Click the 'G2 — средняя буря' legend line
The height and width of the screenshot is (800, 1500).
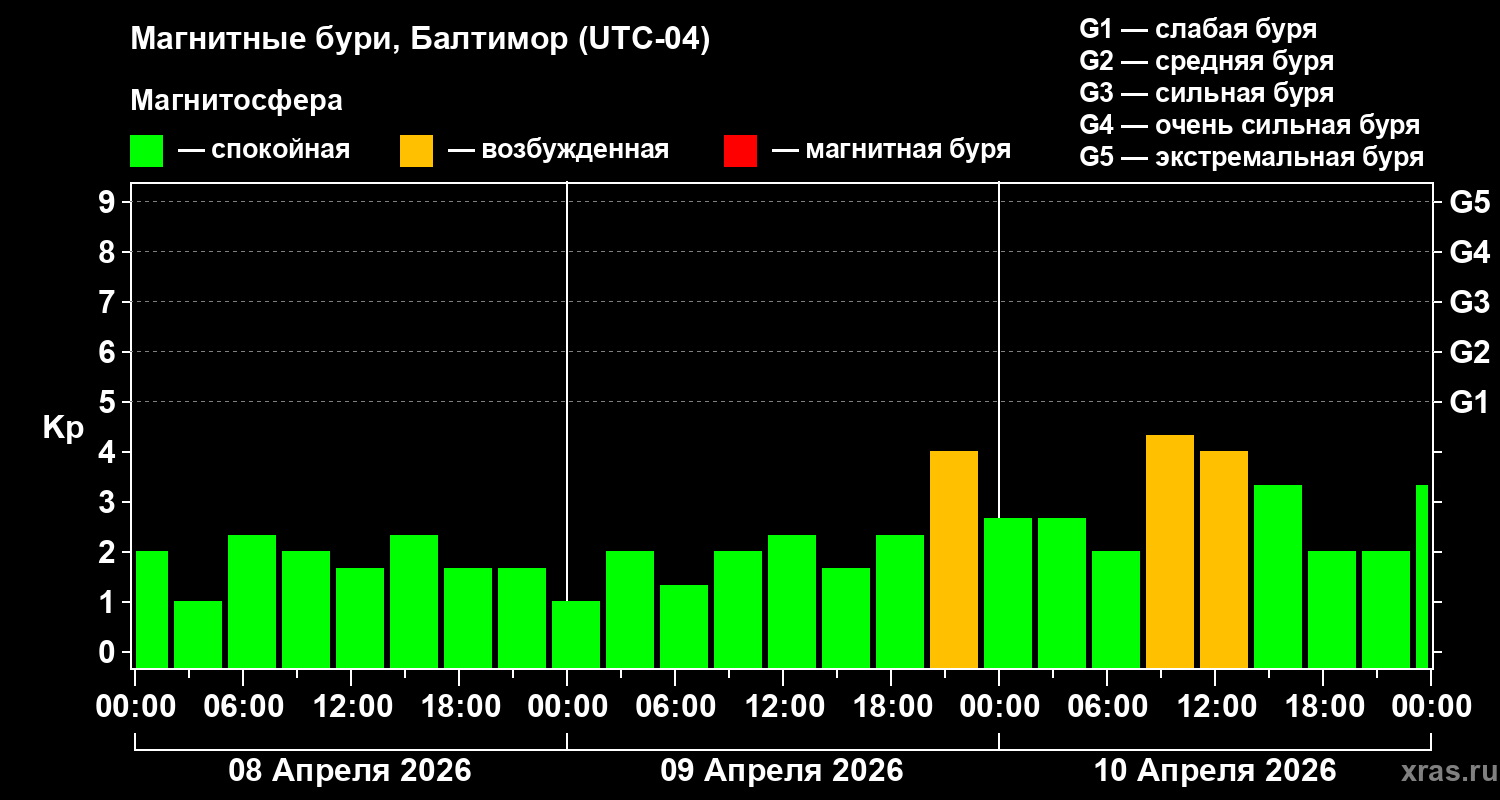pyautogui.click(x=1206, y=61)
